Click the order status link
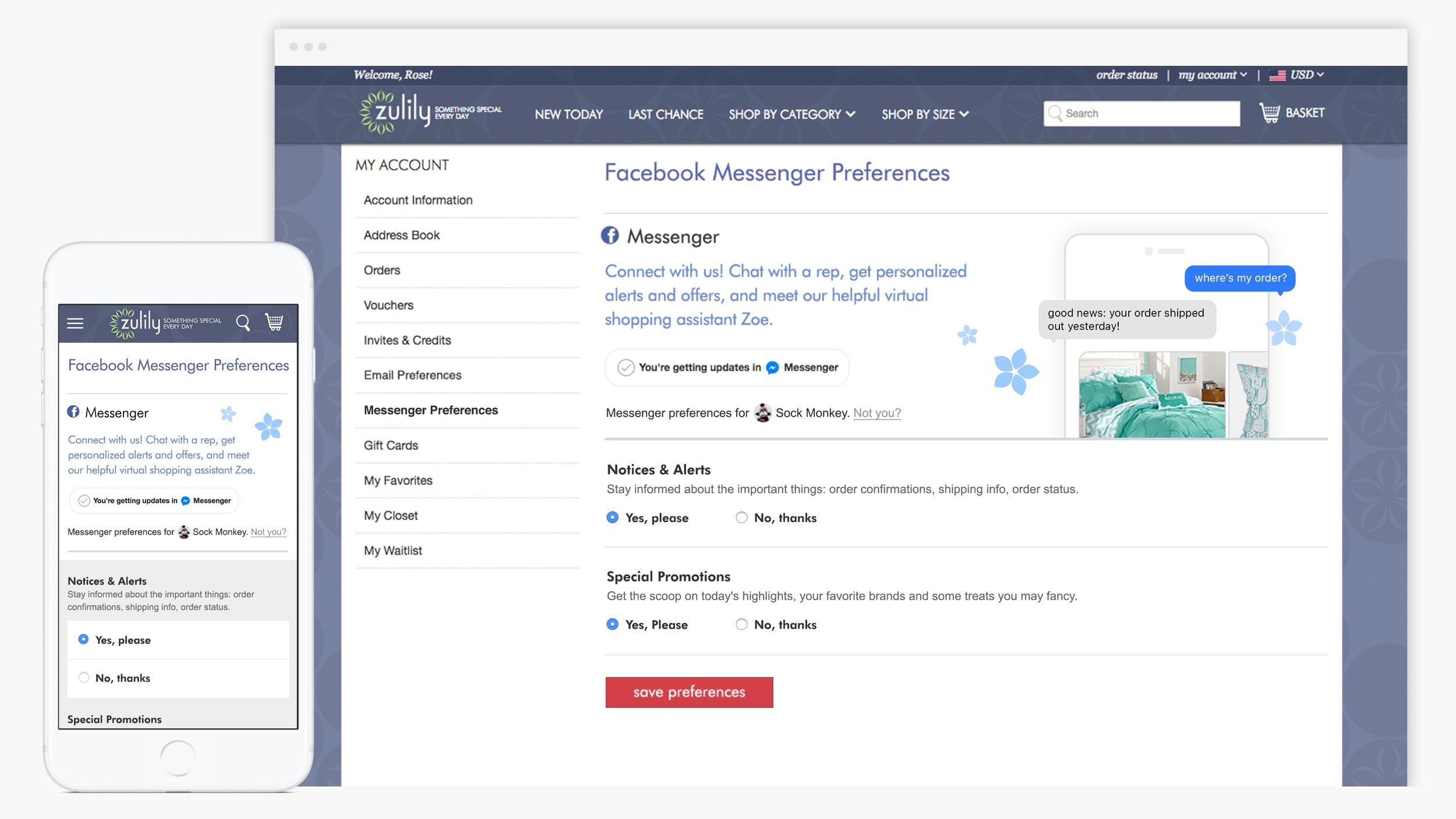Image resolution: width=1456 pixels, height=819 pixels. (1126, 75)
